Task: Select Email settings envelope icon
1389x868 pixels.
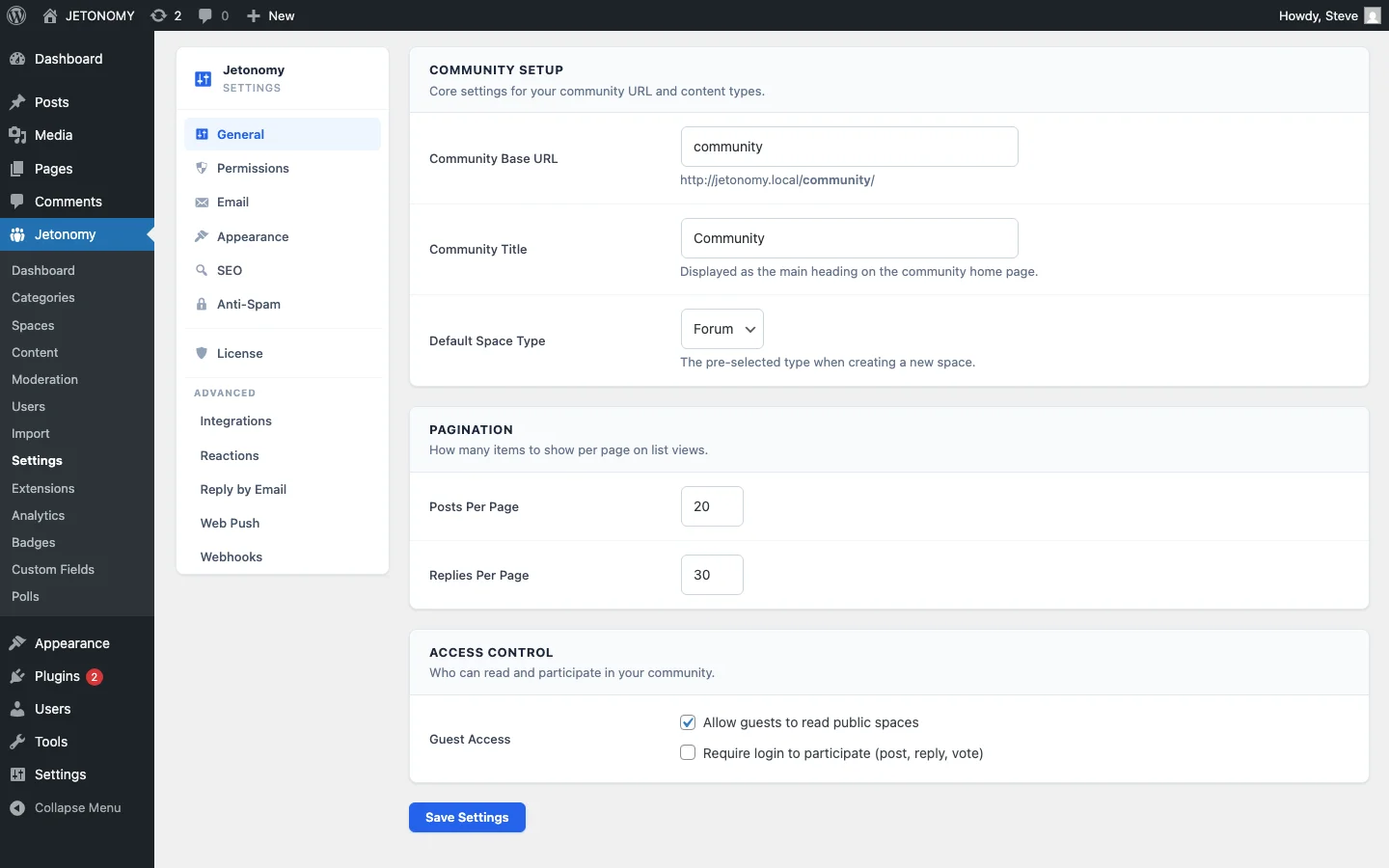Action: click(x=203, y=202)
